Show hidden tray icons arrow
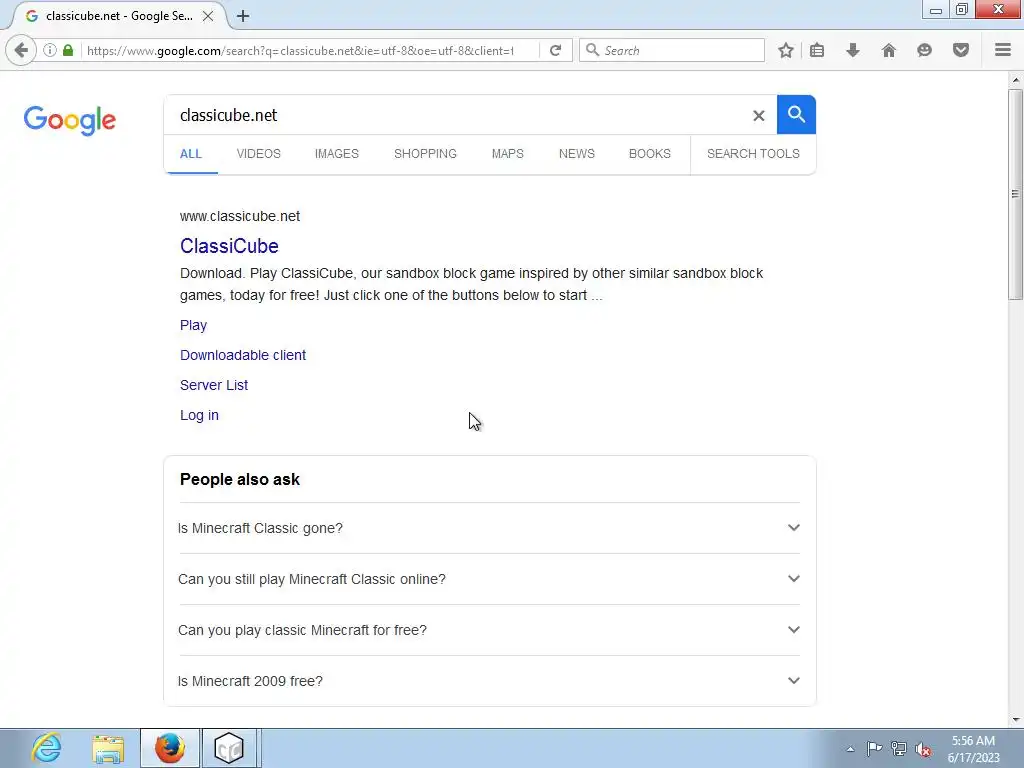Image resolution: width=1024 pixels, height=768 pixels. 850,749
